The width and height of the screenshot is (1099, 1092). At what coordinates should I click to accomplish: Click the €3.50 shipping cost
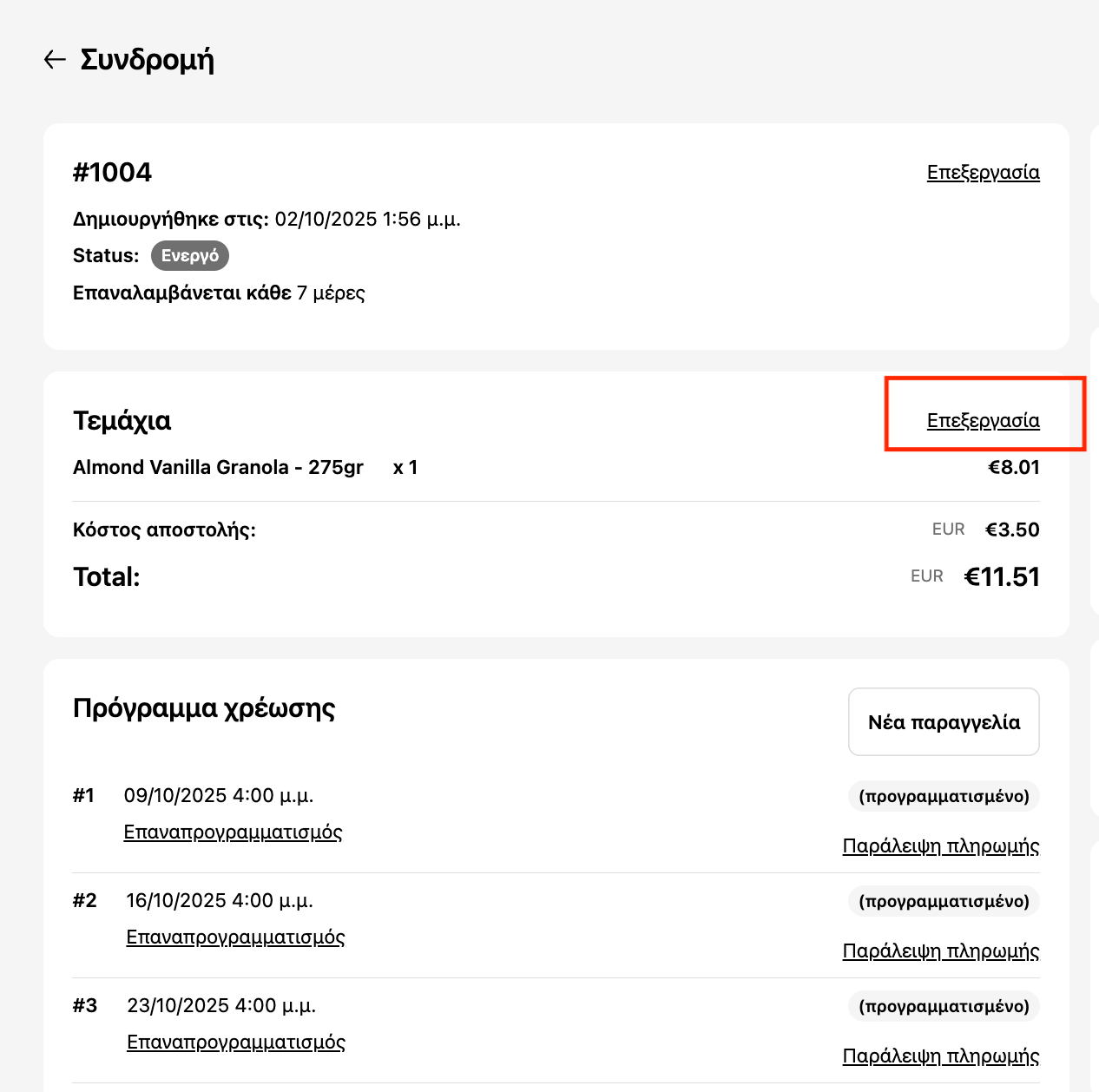click(x=1012, y=530)
